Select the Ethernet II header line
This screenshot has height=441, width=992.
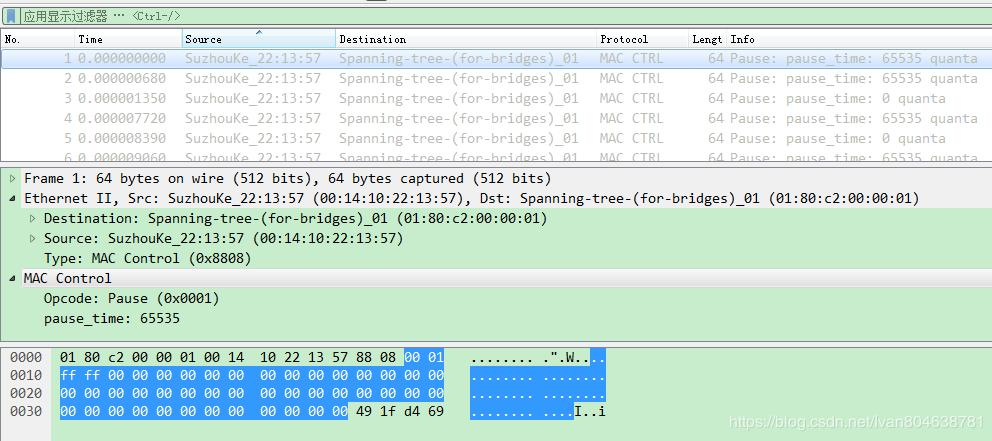click(471, 199)
